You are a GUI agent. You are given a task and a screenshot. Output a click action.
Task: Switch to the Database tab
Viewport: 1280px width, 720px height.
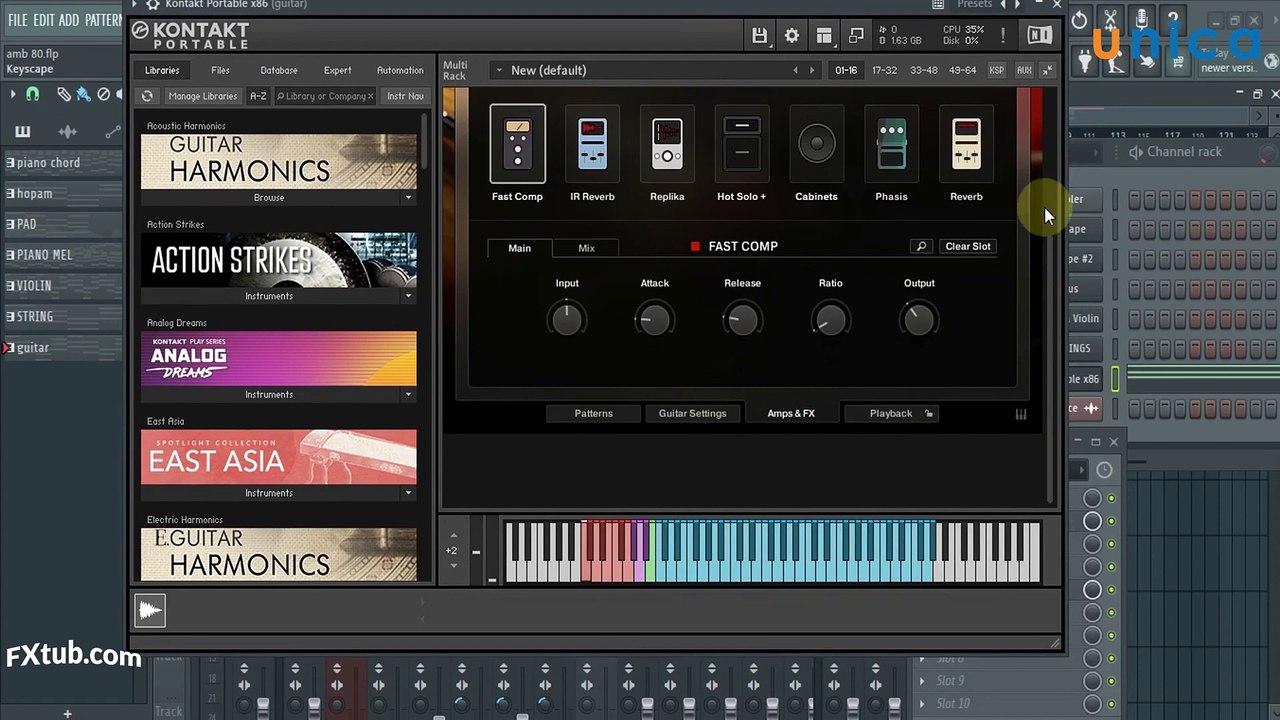[x=279, y=70]
